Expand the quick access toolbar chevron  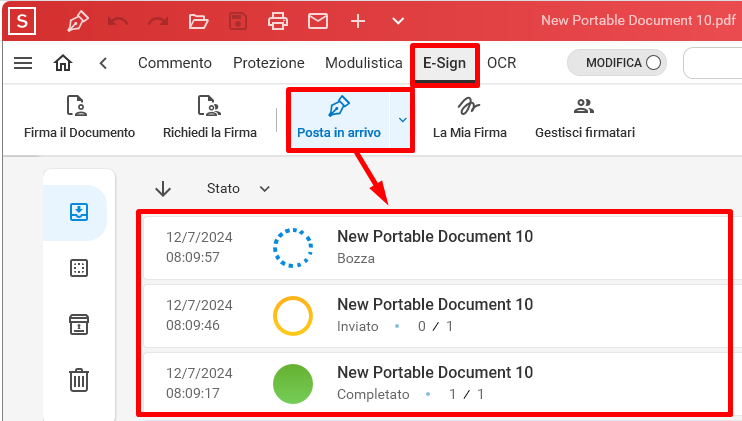(x=398, y=21)
